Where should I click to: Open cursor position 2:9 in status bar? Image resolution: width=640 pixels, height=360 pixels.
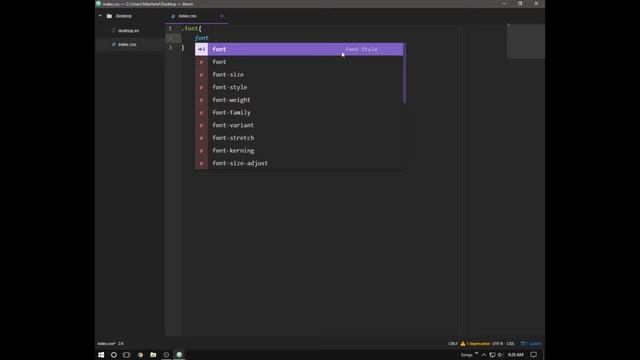pyautogui.click(x=121, y=344)
